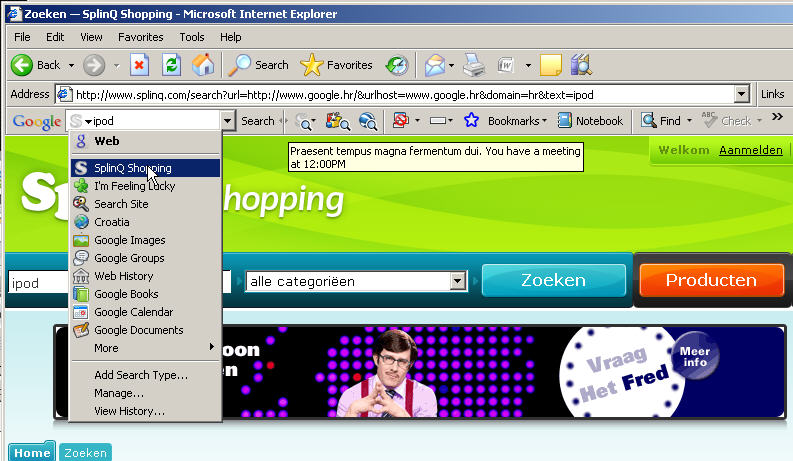Click the yellow note icon in toolbar
Screen dimensions: 793x461
coord(551,65)
